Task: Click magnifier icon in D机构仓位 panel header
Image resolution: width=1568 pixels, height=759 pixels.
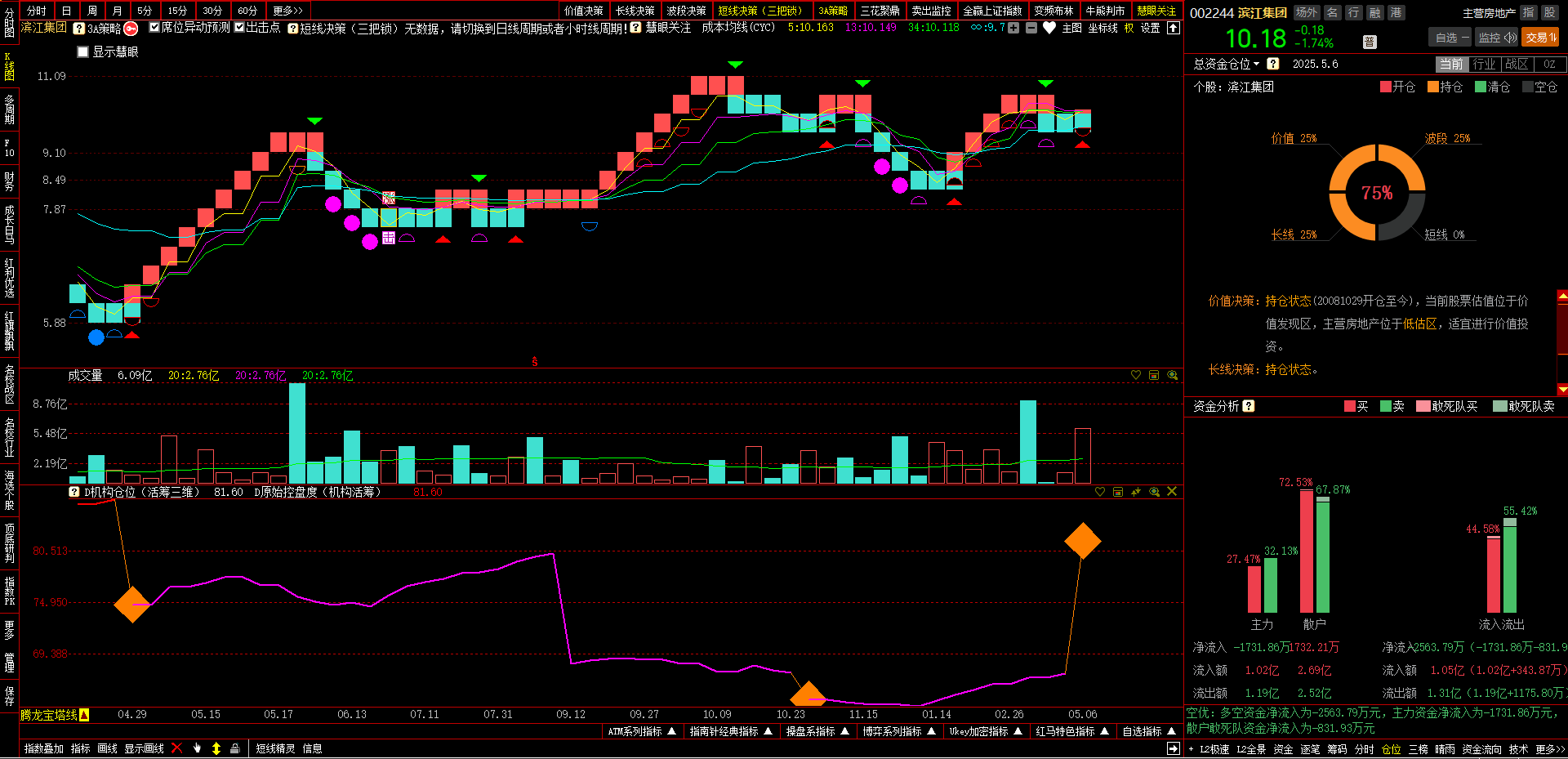Action: point(1155,492)
